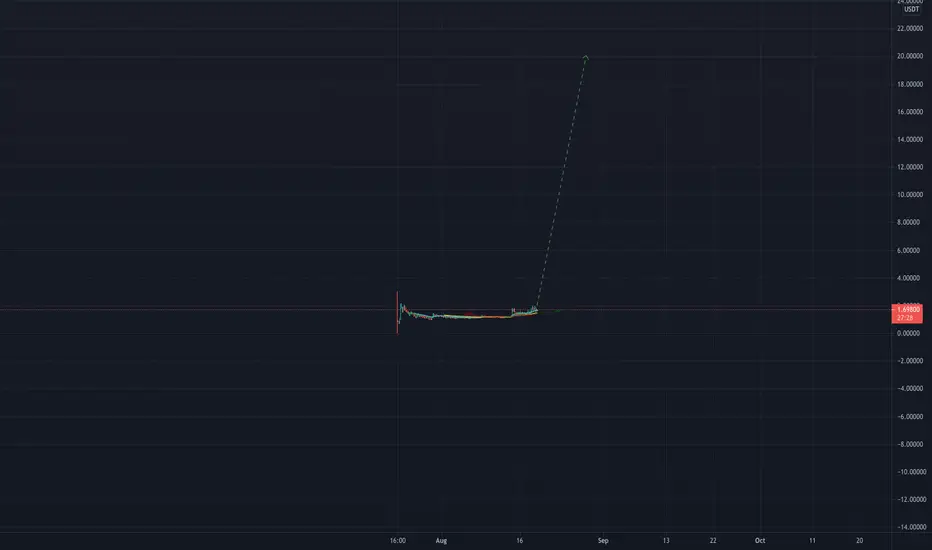Click the 10.00000 price axis label
The image size is (932, 550).
coord(910,195)
